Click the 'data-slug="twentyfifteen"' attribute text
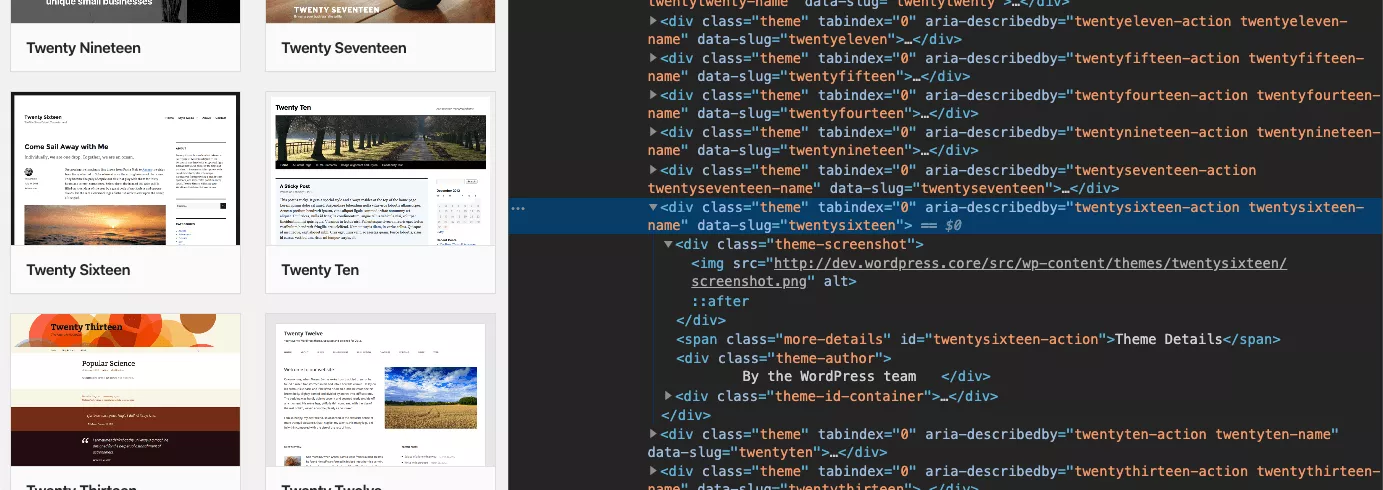This screenshot has width=1383, height=490. click(x=801, y=76)
